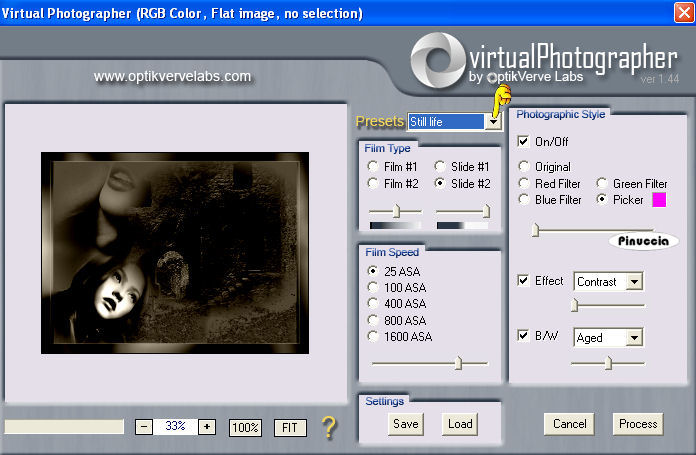The width and height of the screenshot is (696, 455).
Task: Toggle the Effect checkbox
Action: tap(523, 281)
